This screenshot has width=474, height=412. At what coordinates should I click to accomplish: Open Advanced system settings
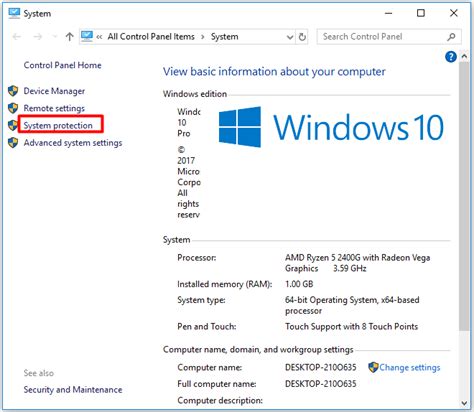point(73,143)
